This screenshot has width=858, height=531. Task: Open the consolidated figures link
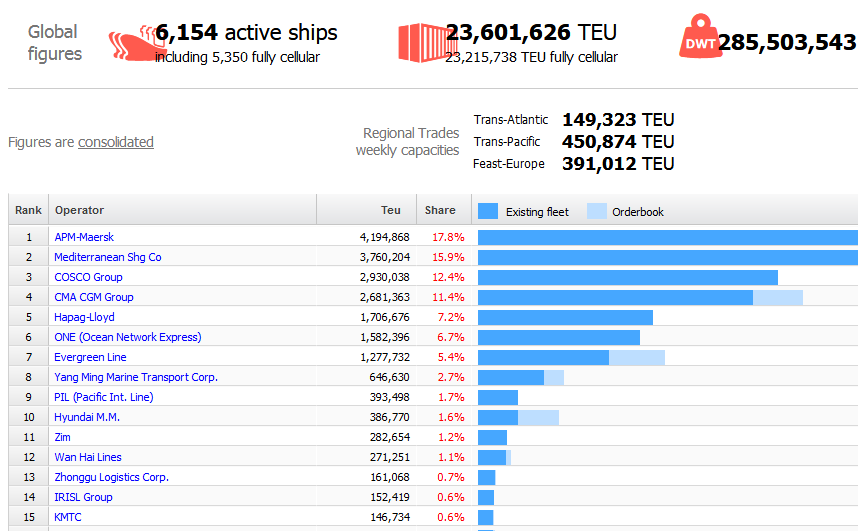116,142
